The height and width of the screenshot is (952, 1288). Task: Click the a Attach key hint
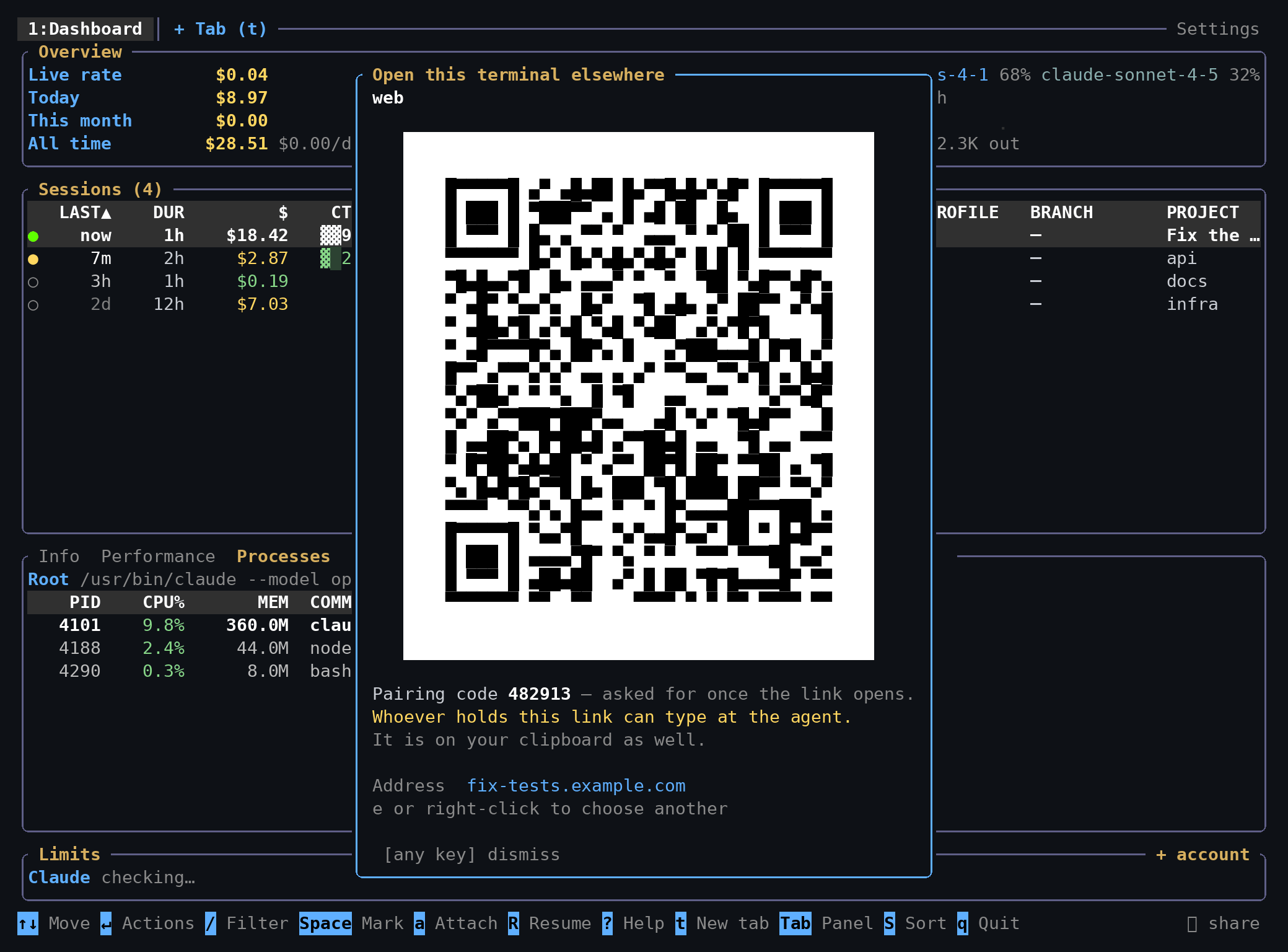tap(456, 923)
